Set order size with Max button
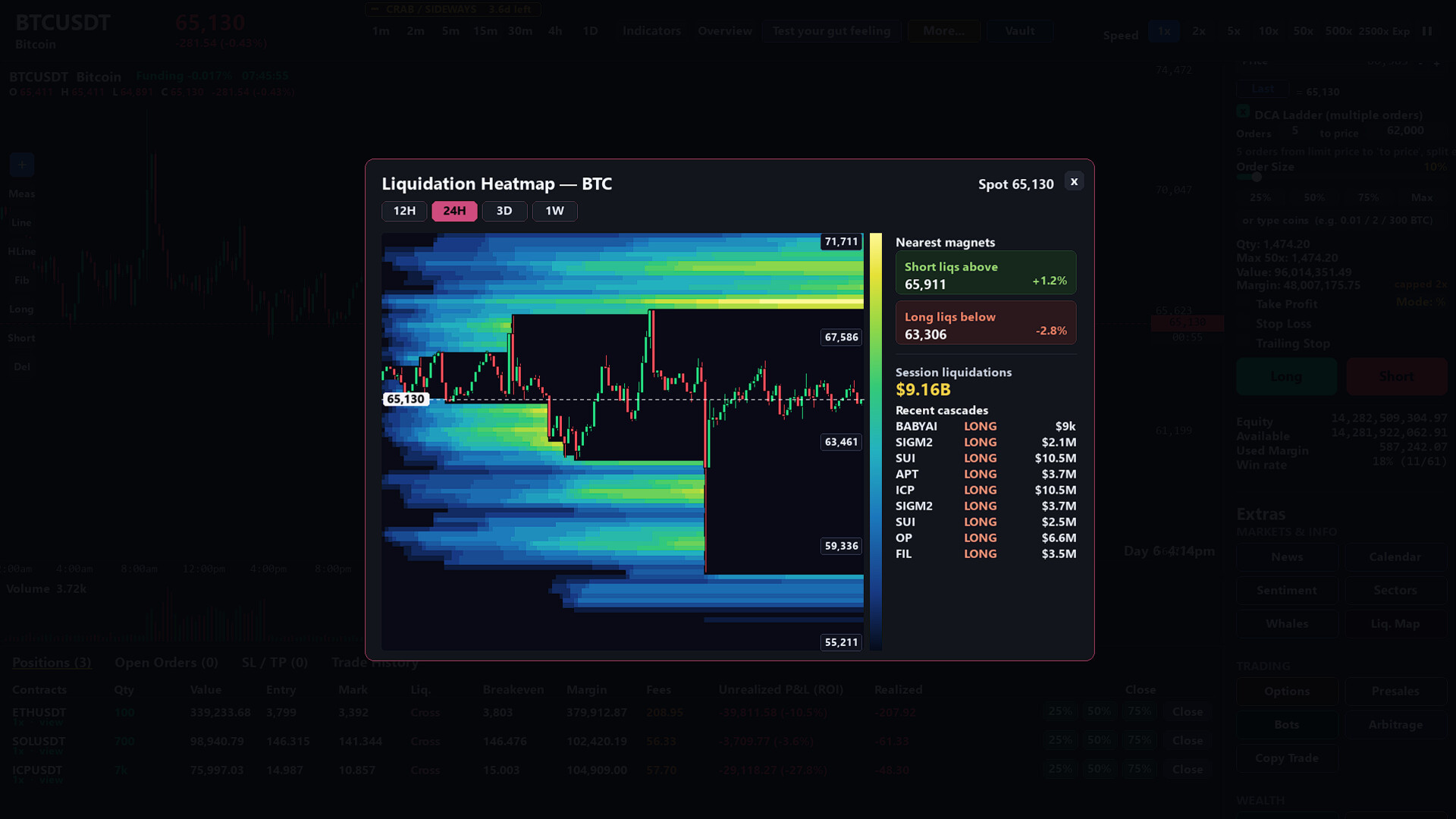This screenshot has width=1456, height=819. pos(1422,197)
